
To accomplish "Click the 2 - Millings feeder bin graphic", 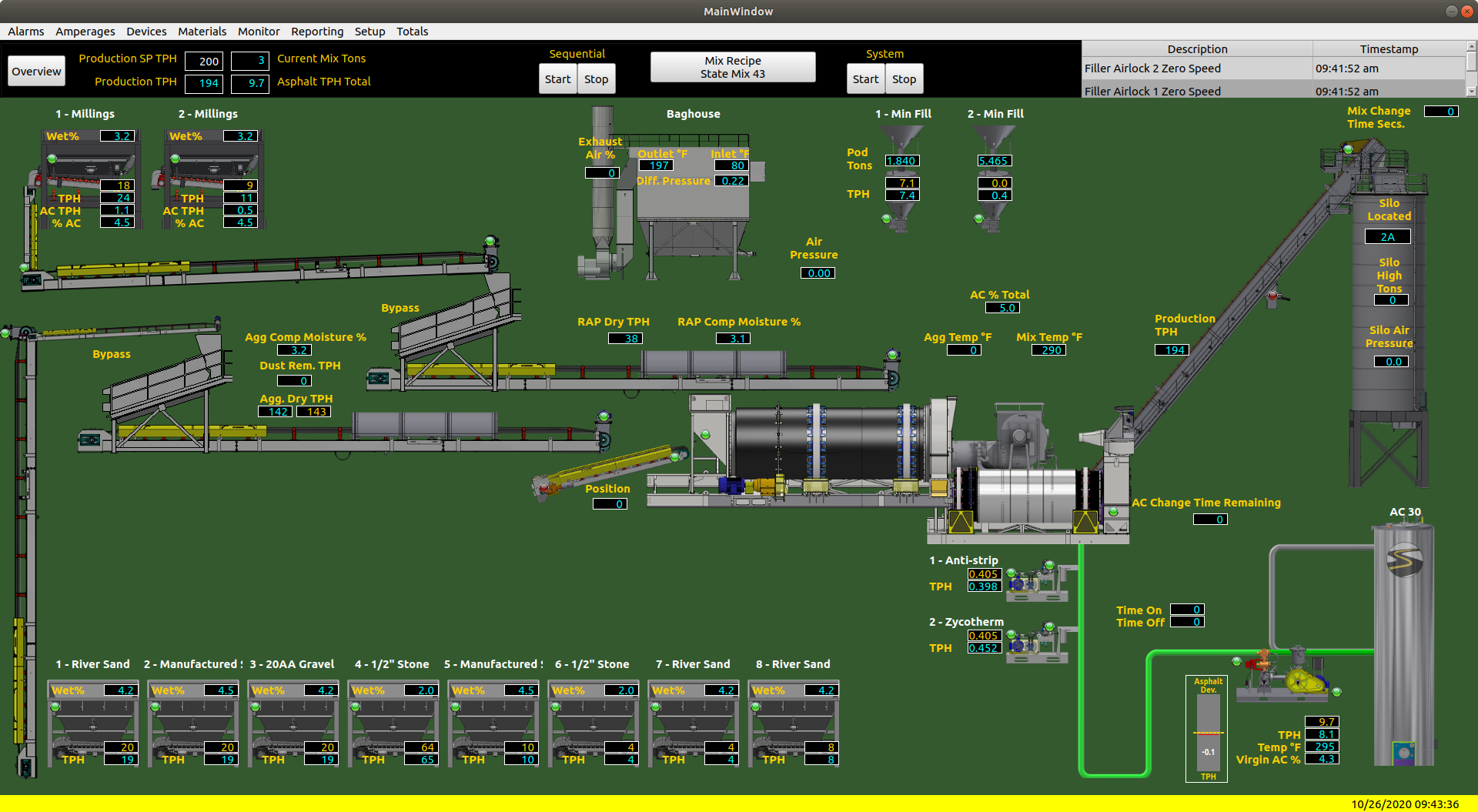I will [213, 179].
